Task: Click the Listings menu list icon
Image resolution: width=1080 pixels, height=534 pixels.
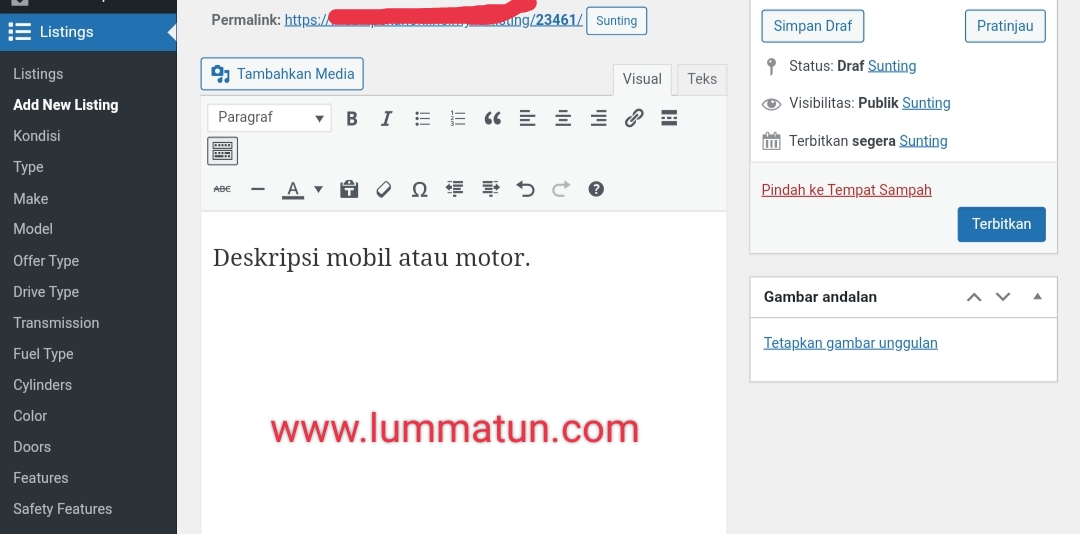Action: [19, 32]
